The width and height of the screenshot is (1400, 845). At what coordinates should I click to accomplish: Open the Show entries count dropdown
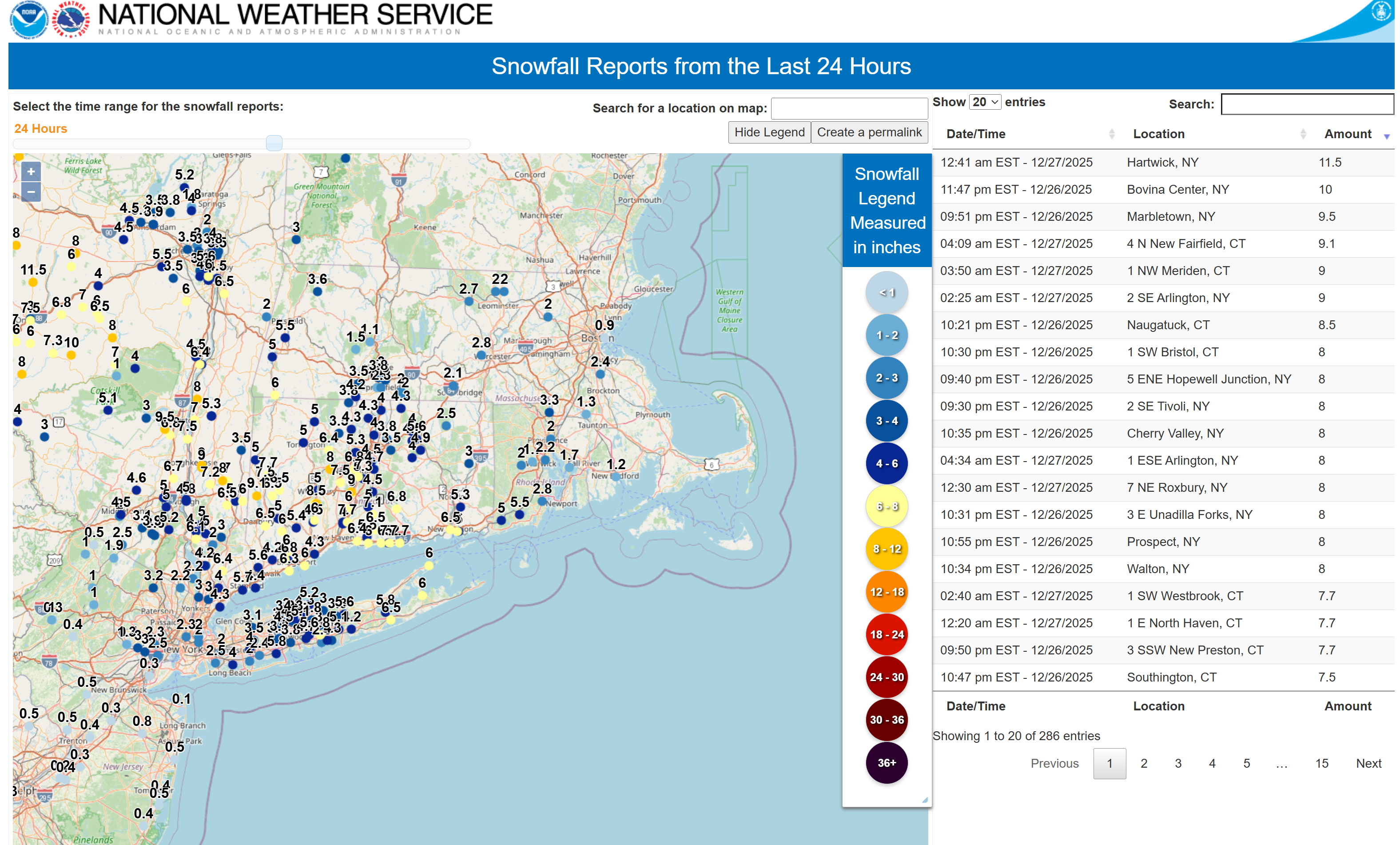tap(985, 102)
